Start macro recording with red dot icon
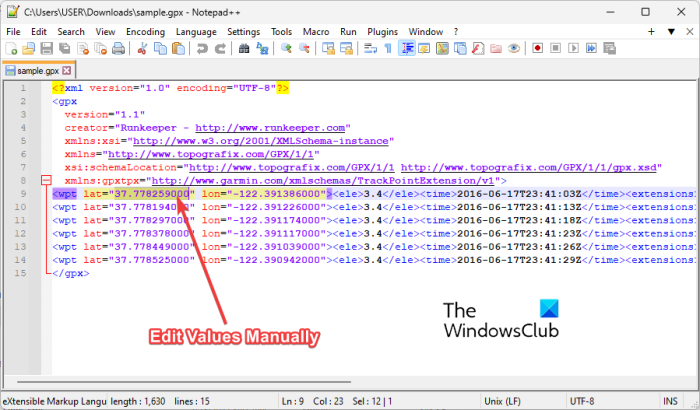The width and height of the screenshot is (700, 410). 538,48
